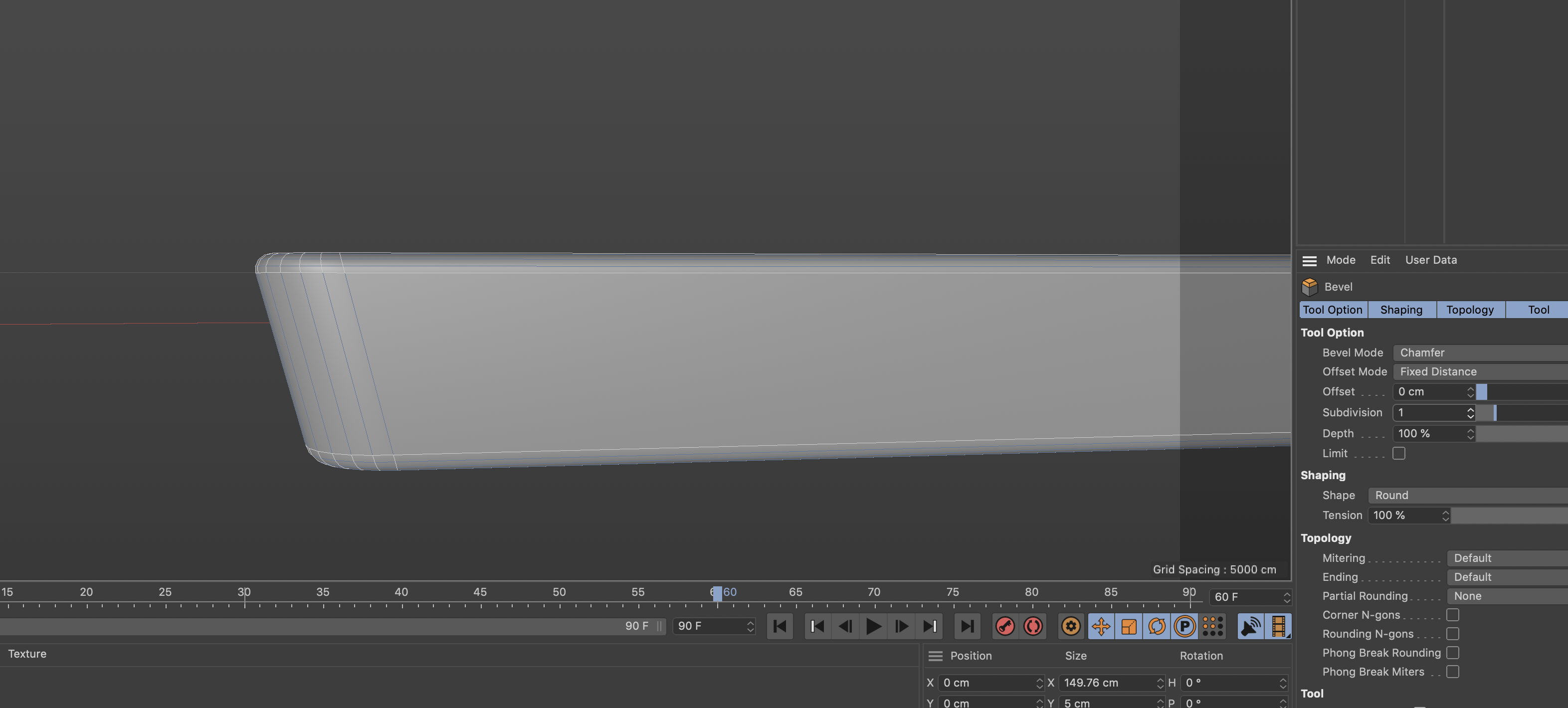
Task: Jump to previous keyframe button
Action: (817, 626)
